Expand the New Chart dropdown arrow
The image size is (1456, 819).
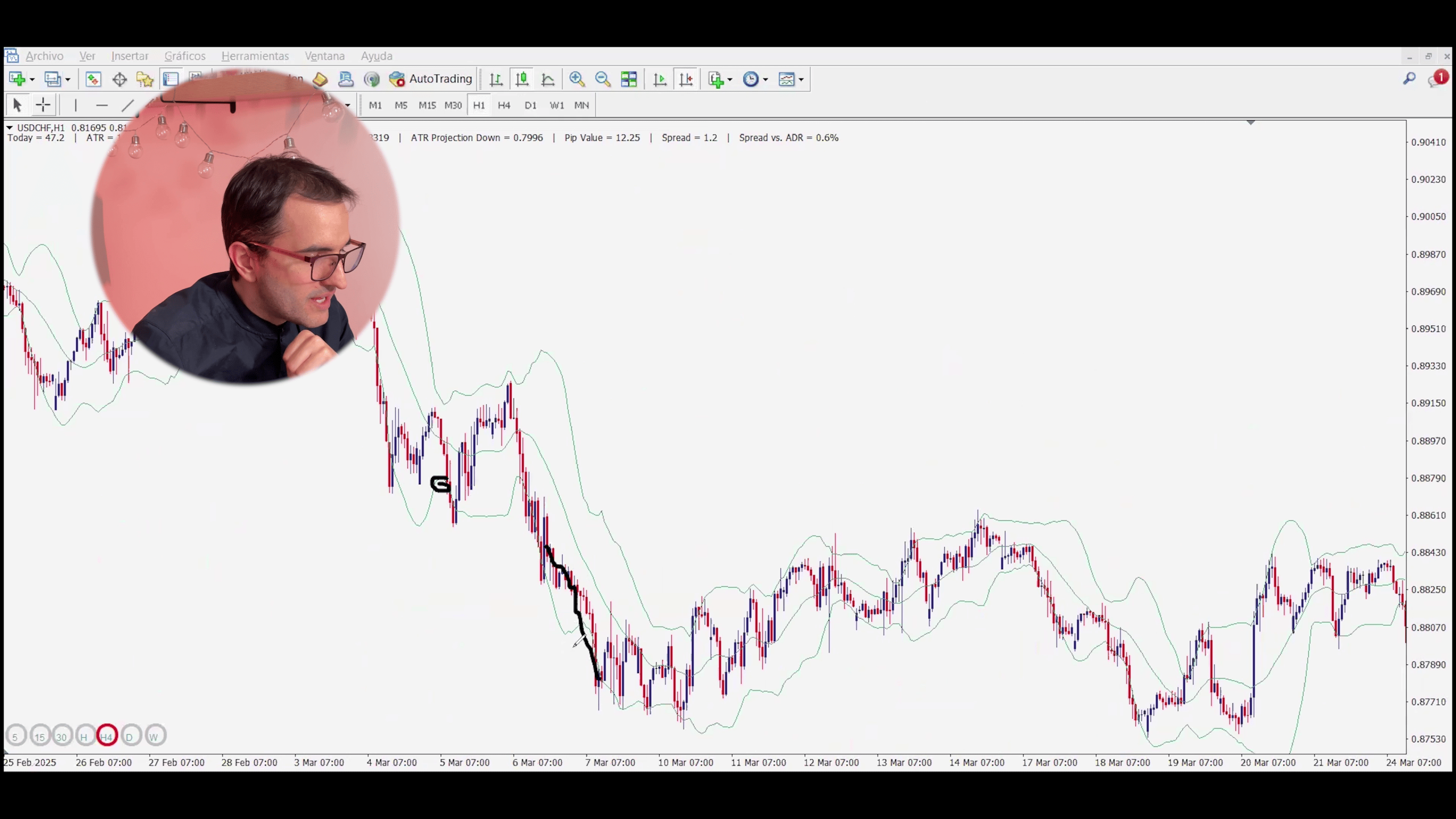[x=32, y=80]
